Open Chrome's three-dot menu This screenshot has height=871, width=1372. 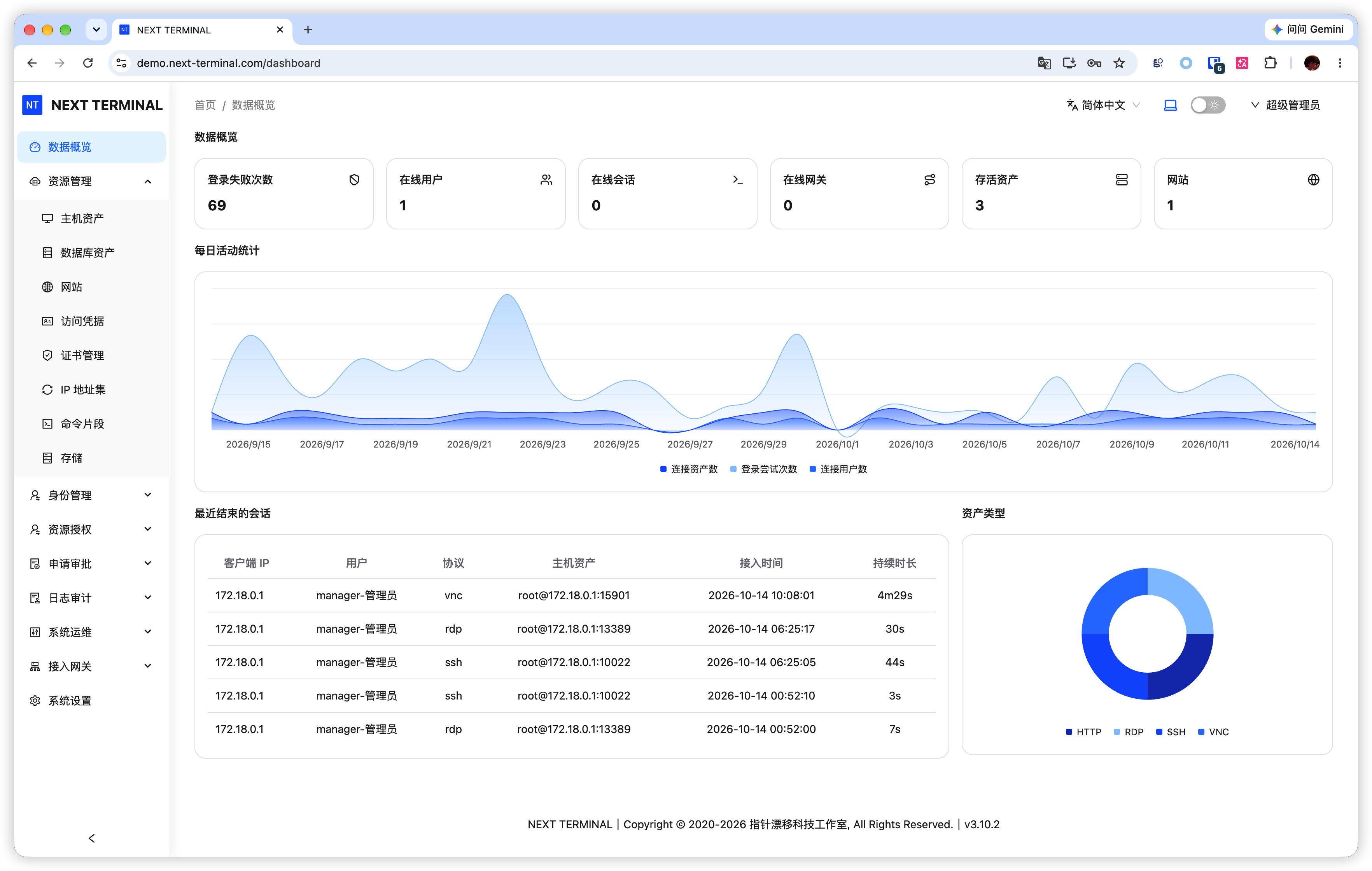[x=1340, y=63]
